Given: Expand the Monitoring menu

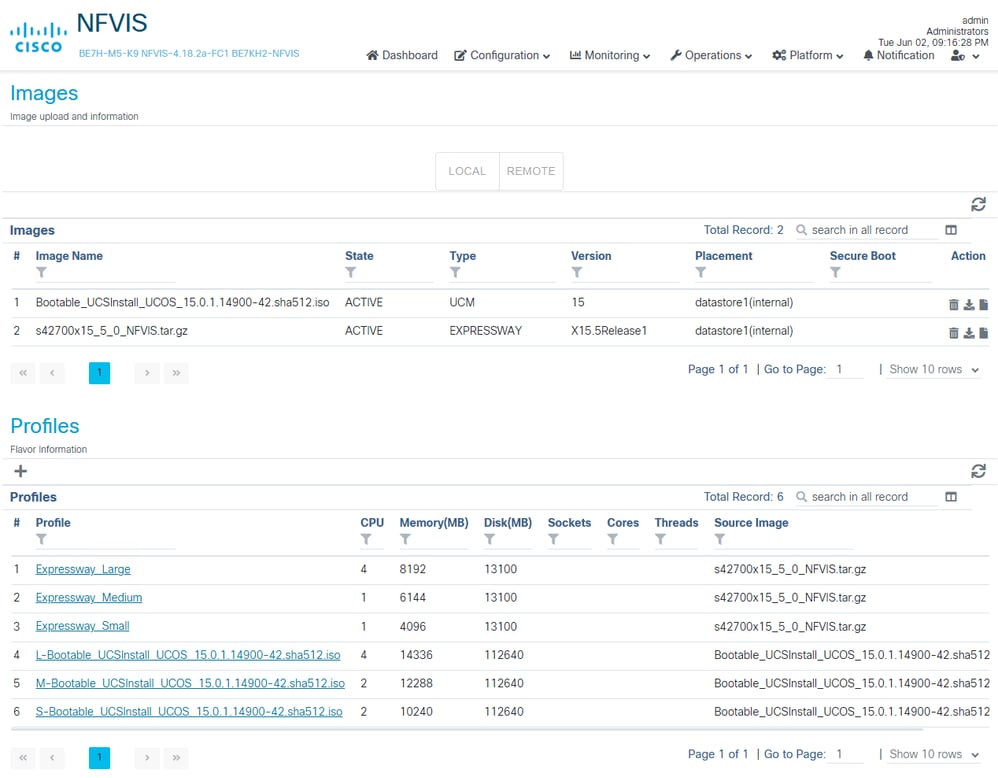Looking at the screenshot, I should tap(610, 55).
